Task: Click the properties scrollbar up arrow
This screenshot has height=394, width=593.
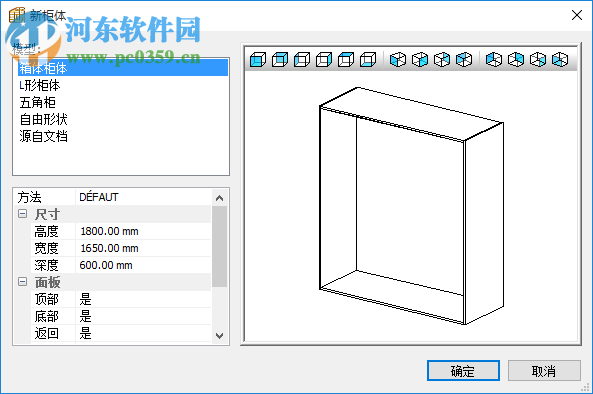Action: (219, 197)
